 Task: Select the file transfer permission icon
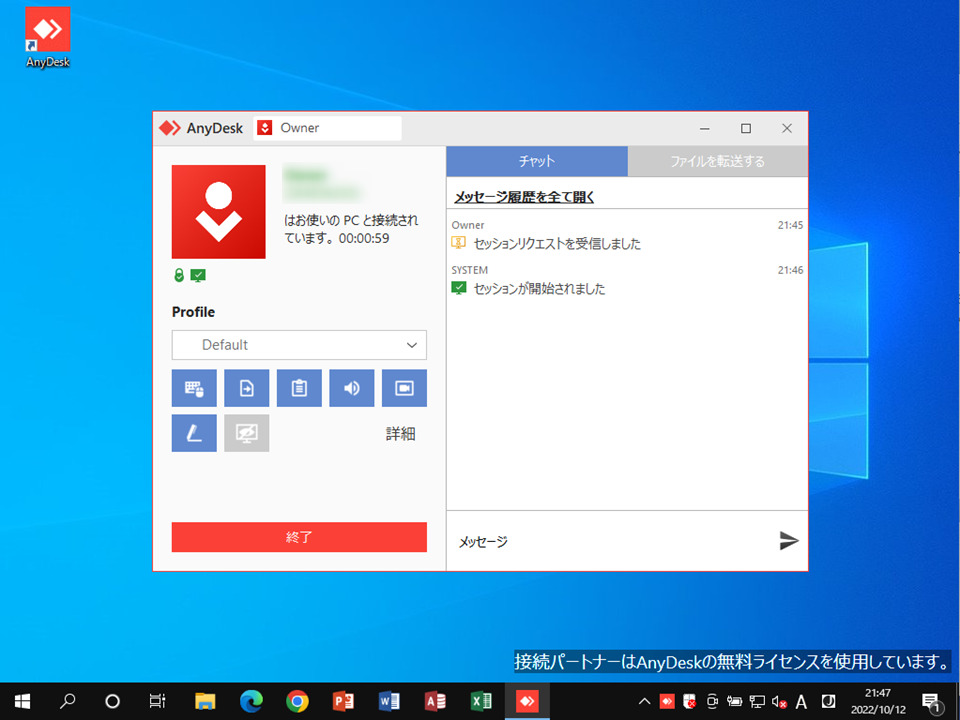[246, 388]
